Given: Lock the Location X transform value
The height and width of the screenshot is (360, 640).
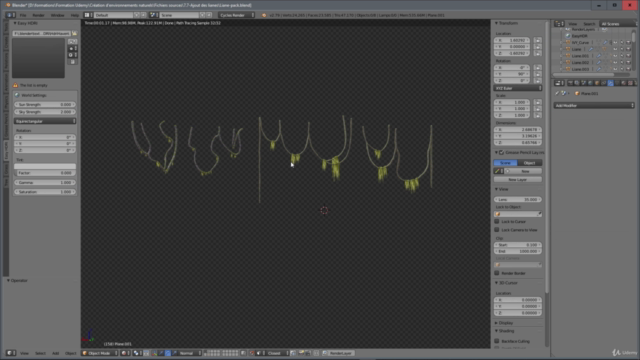Looking at the screenshot, I should click(538, 40).
